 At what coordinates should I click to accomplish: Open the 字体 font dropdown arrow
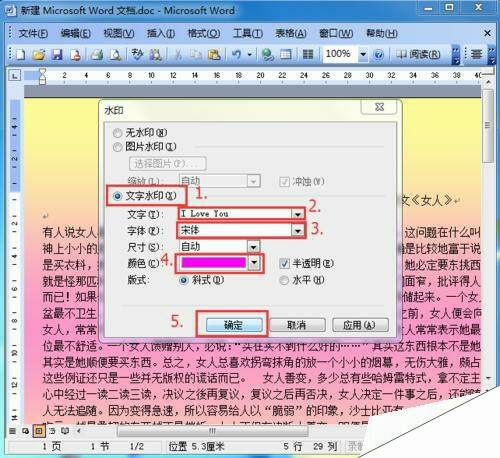point(298,230)
